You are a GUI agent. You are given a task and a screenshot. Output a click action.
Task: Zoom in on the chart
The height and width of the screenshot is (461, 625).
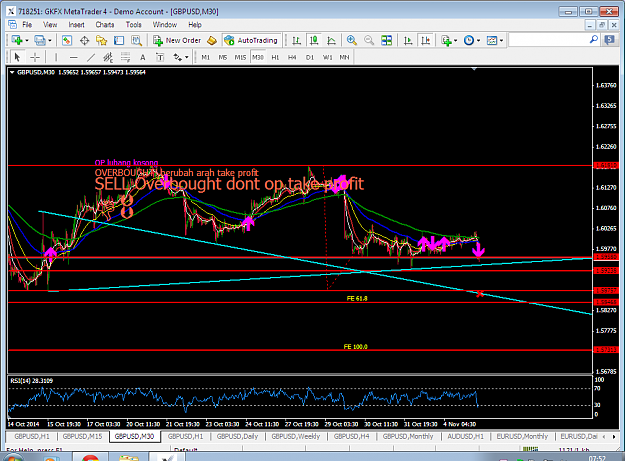pos(351,40)
